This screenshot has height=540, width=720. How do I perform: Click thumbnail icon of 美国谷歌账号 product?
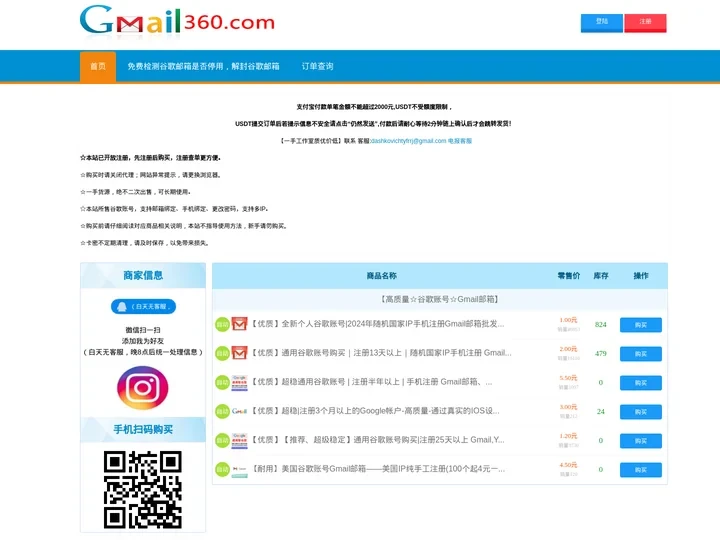(x=239, y=470)
